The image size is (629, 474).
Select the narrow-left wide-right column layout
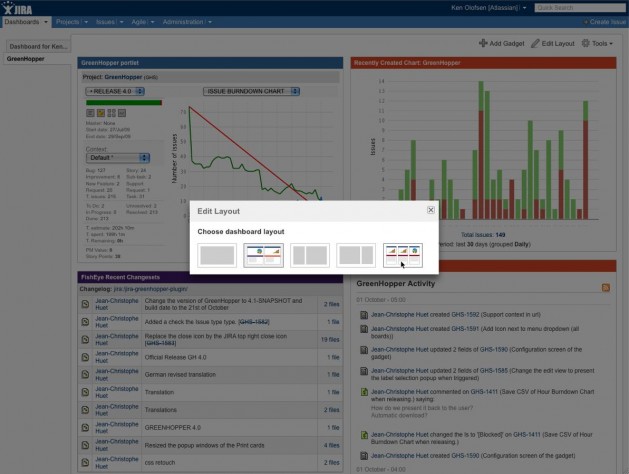point(310,255)
